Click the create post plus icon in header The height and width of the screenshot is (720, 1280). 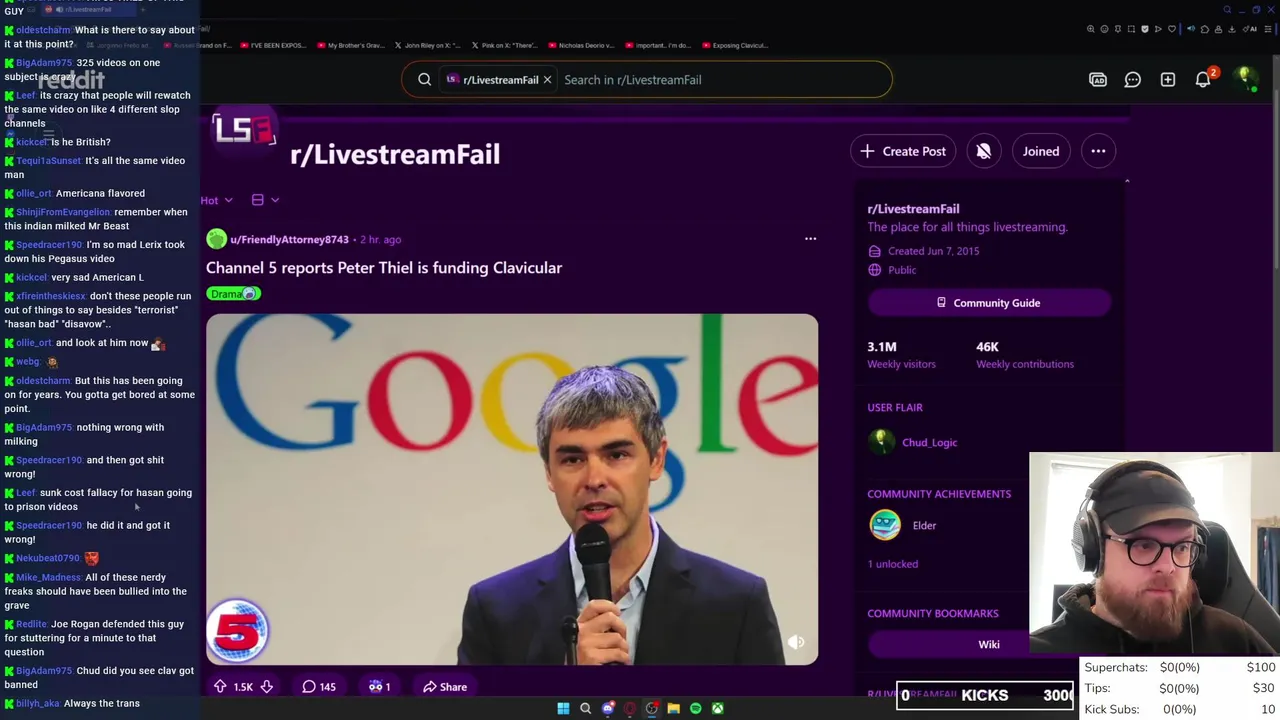coord(1167,79)
